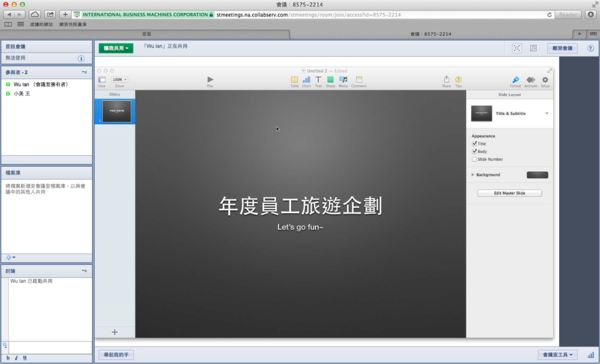The height and width of the screenshot is (364, 600).
Task: Click the chat message input field
Action: (50, 347)
